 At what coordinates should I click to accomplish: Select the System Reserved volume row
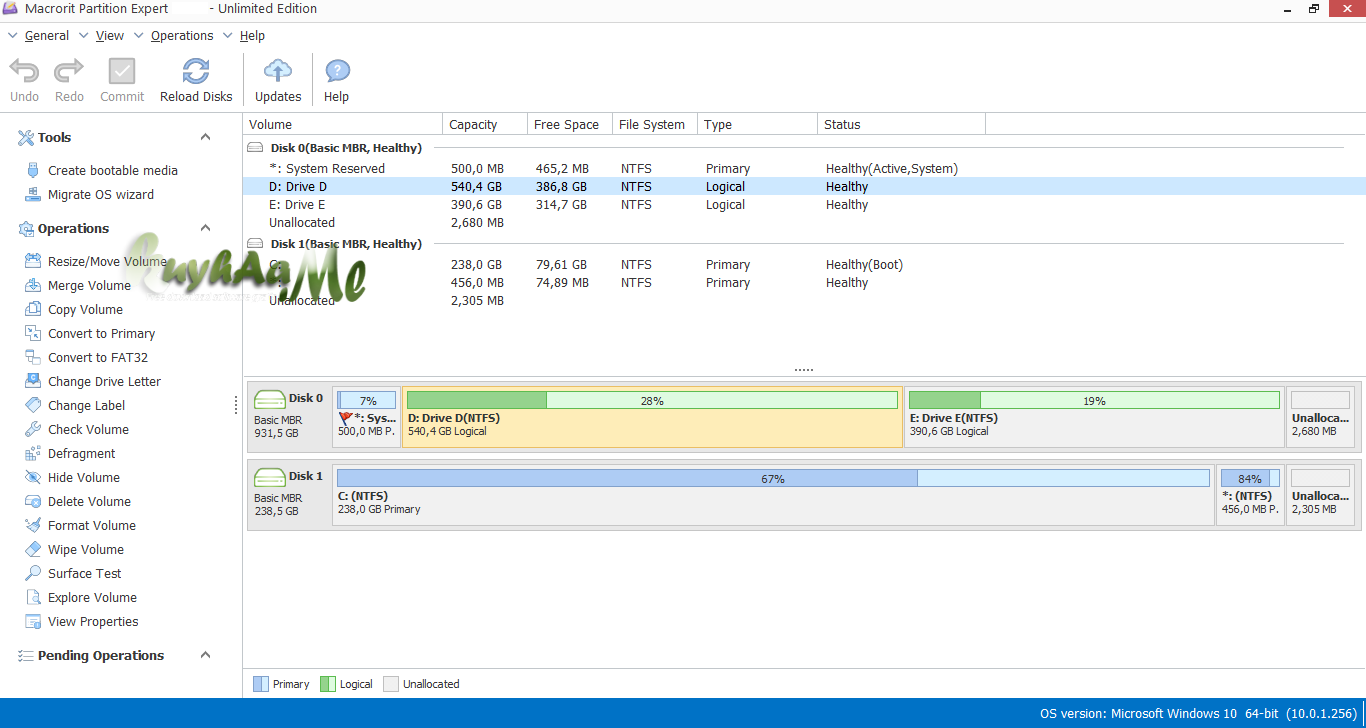click(x=804, y=168)
